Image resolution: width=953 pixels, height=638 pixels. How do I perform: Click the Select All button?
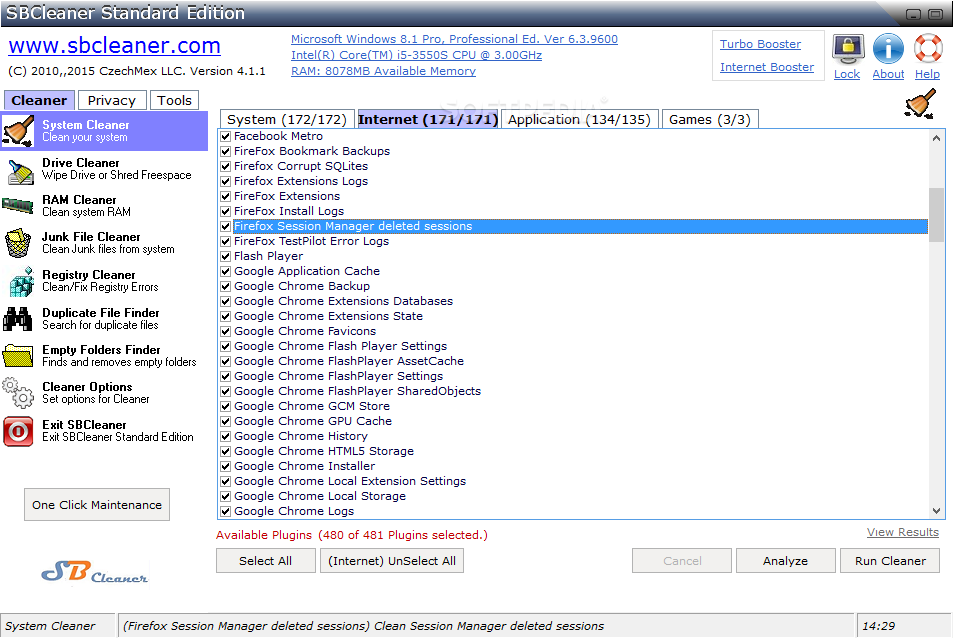[266, 561]
